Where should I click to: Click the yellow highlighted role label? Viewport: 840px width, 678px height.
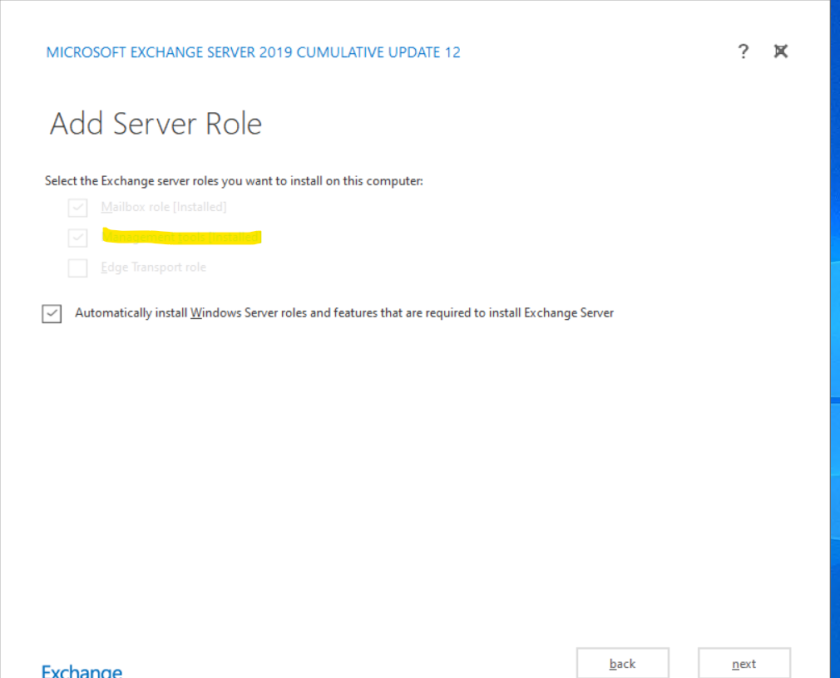[181, 238]
